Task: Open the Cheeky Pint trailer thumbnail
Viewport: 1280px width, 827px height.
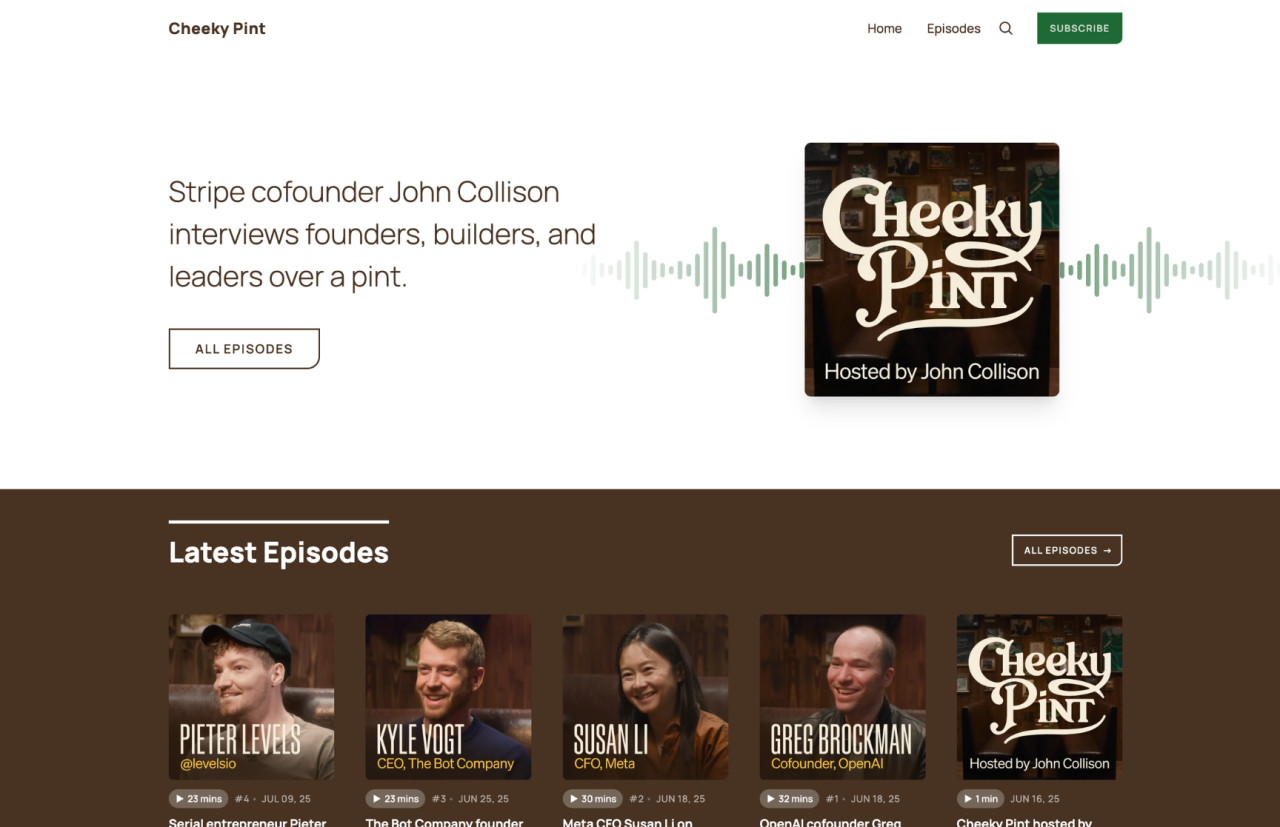Action: point(1040,697)
